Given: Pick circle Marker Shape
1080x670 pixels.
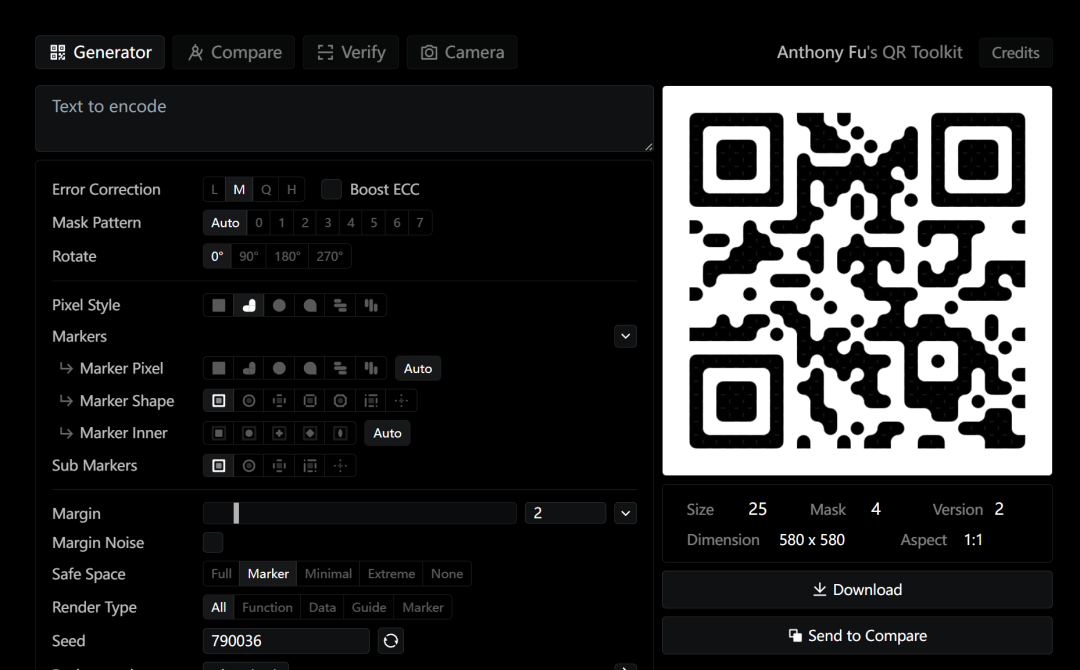Looking at the screenshot, I should (249, 401).
